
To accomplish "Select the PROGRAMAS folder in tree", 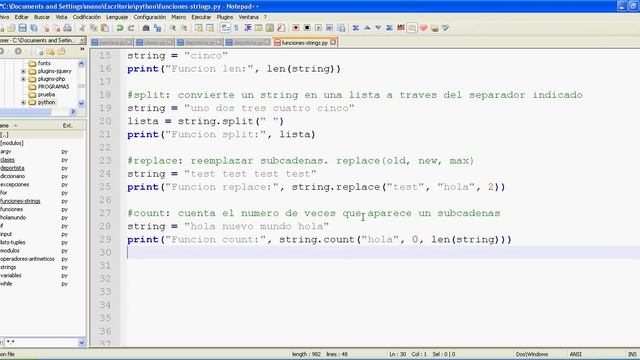I will pyautogui.click(x=53, y=87).
